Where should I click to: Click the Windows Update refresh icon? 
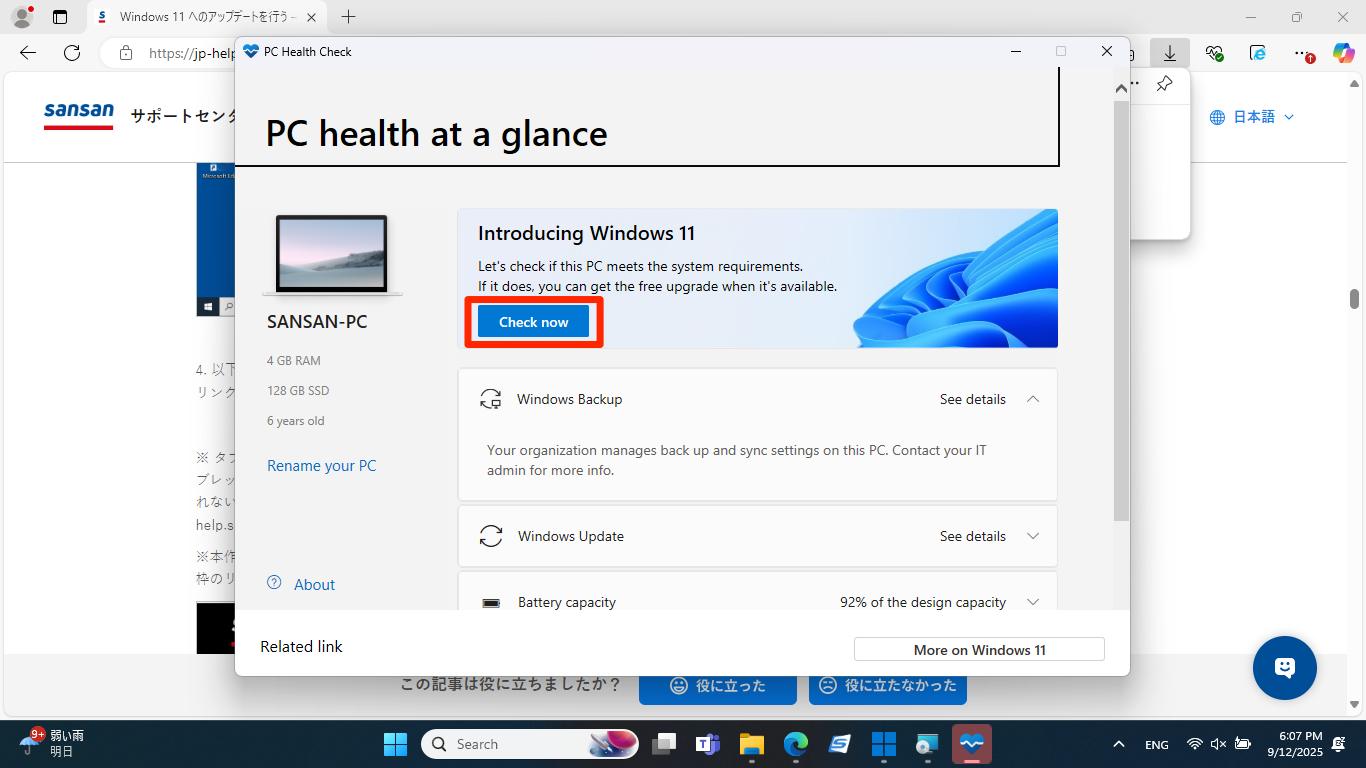(x=491, y=536)
